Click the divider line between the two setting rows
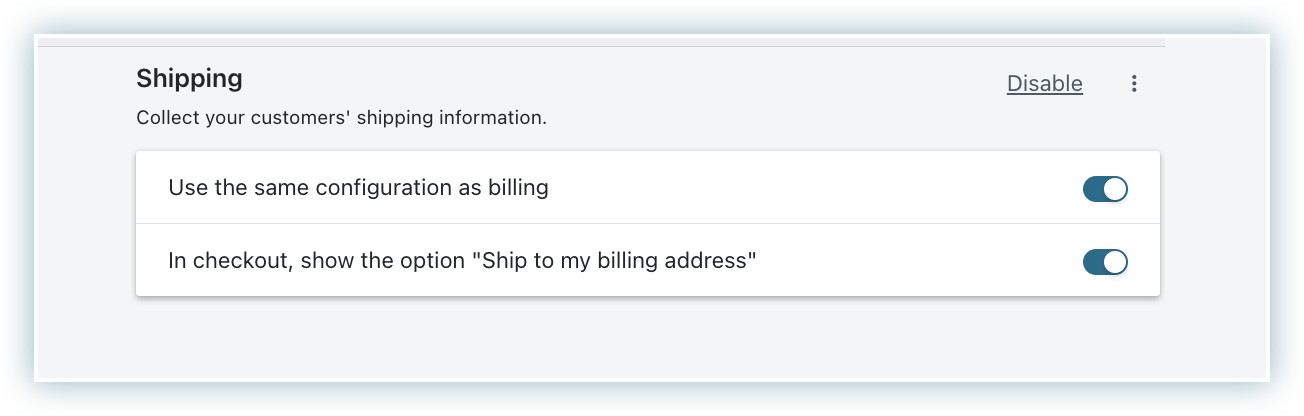Image resolution: width=1304 pixels, height=416 pixels. [647, 224]
